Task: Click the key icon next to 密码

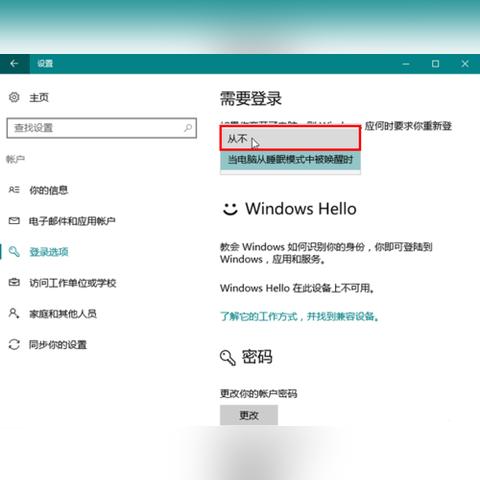Action: point(228,358)
